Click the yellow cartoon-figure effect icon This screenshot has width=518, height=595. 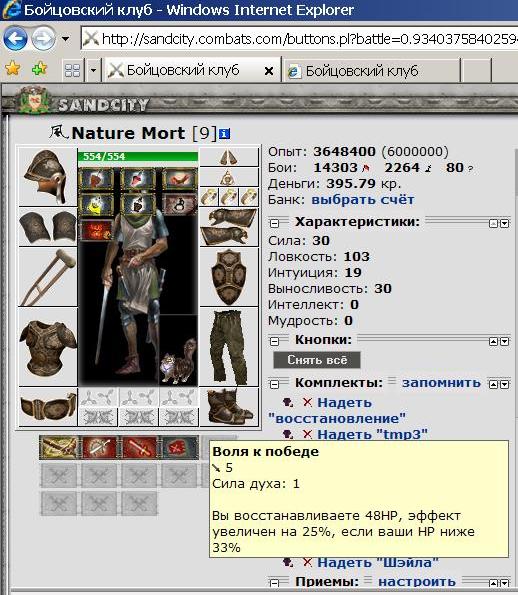pos(96,205)
